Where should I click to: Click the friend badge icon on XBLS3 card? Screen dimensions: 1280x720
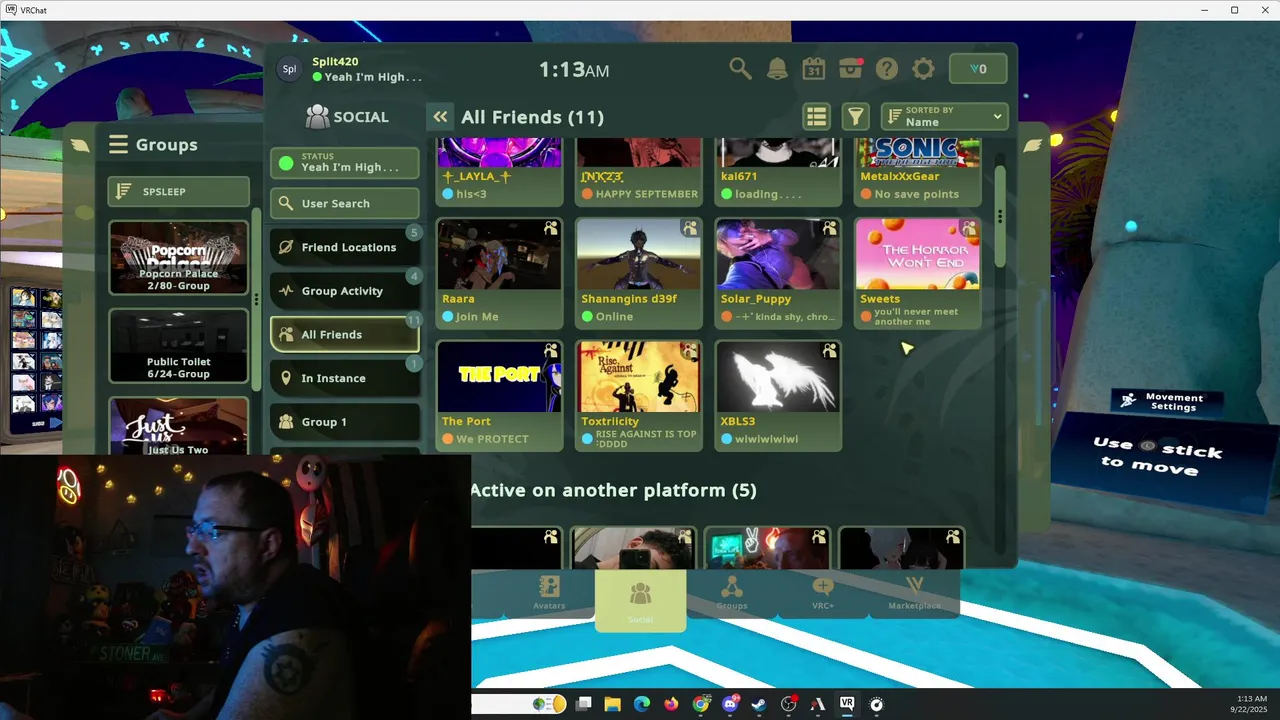pos(830,350)
